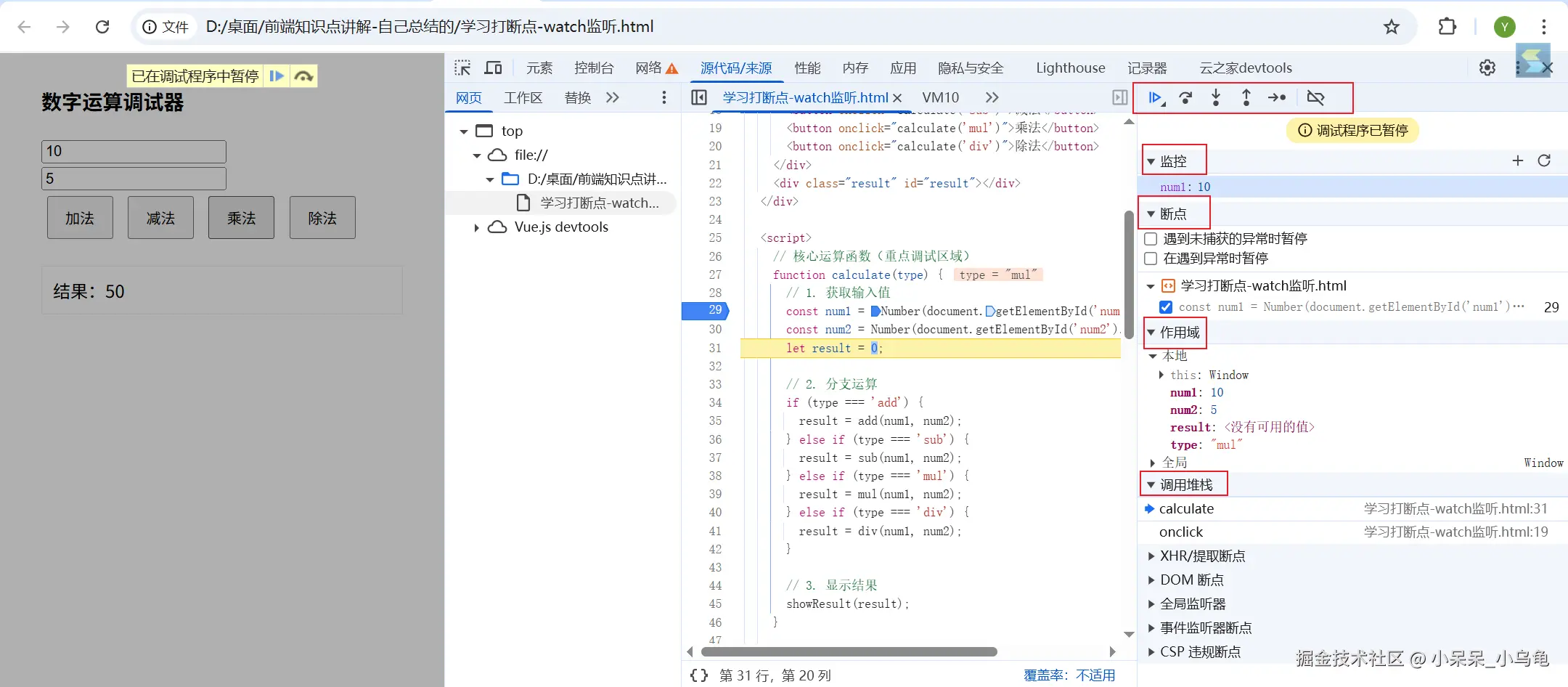The width and height of the screenshot is (1568, 687).
Task: Click the single Step debugger icon
Action: [1277, 97]
